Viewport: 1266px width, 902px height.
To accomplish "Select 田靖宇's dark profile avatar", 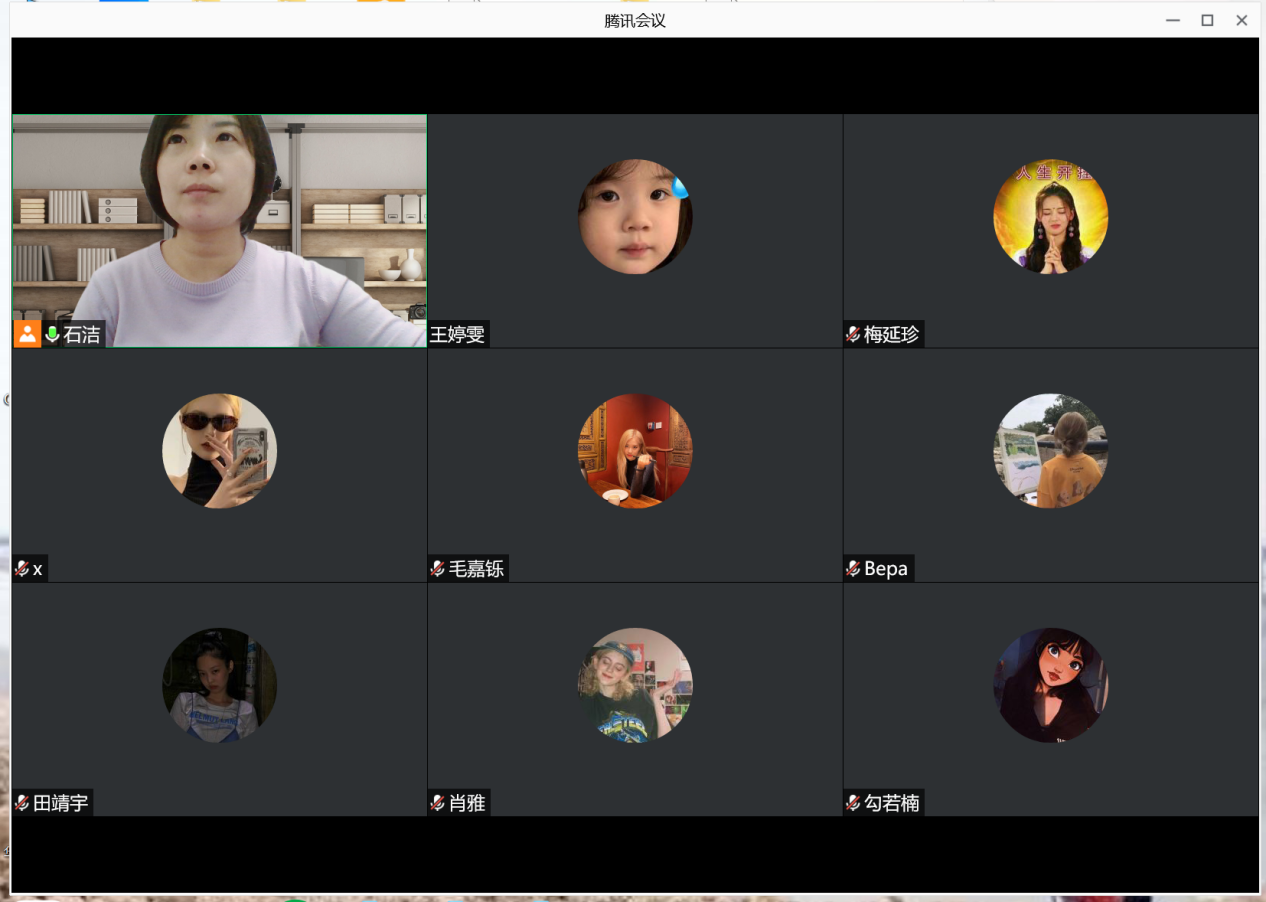I will [219, 685].
